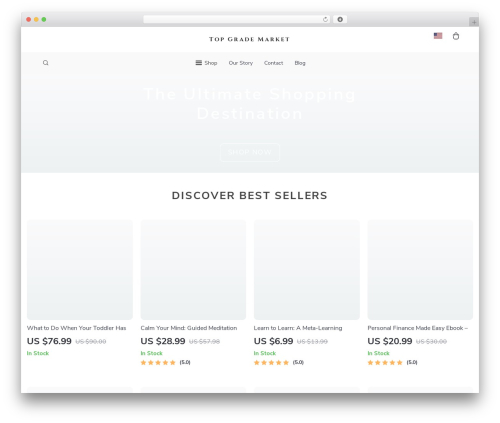This screenshot has width=500, height=423.
Task: Open the Shop hamburger menu
Action: point(206,63)
